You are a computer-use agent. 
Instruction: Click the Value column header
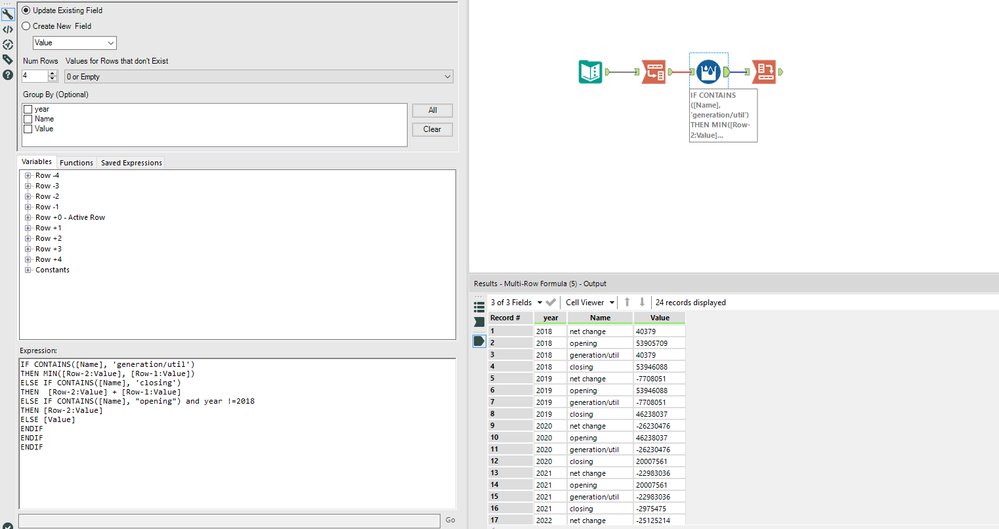pos(659,318)
